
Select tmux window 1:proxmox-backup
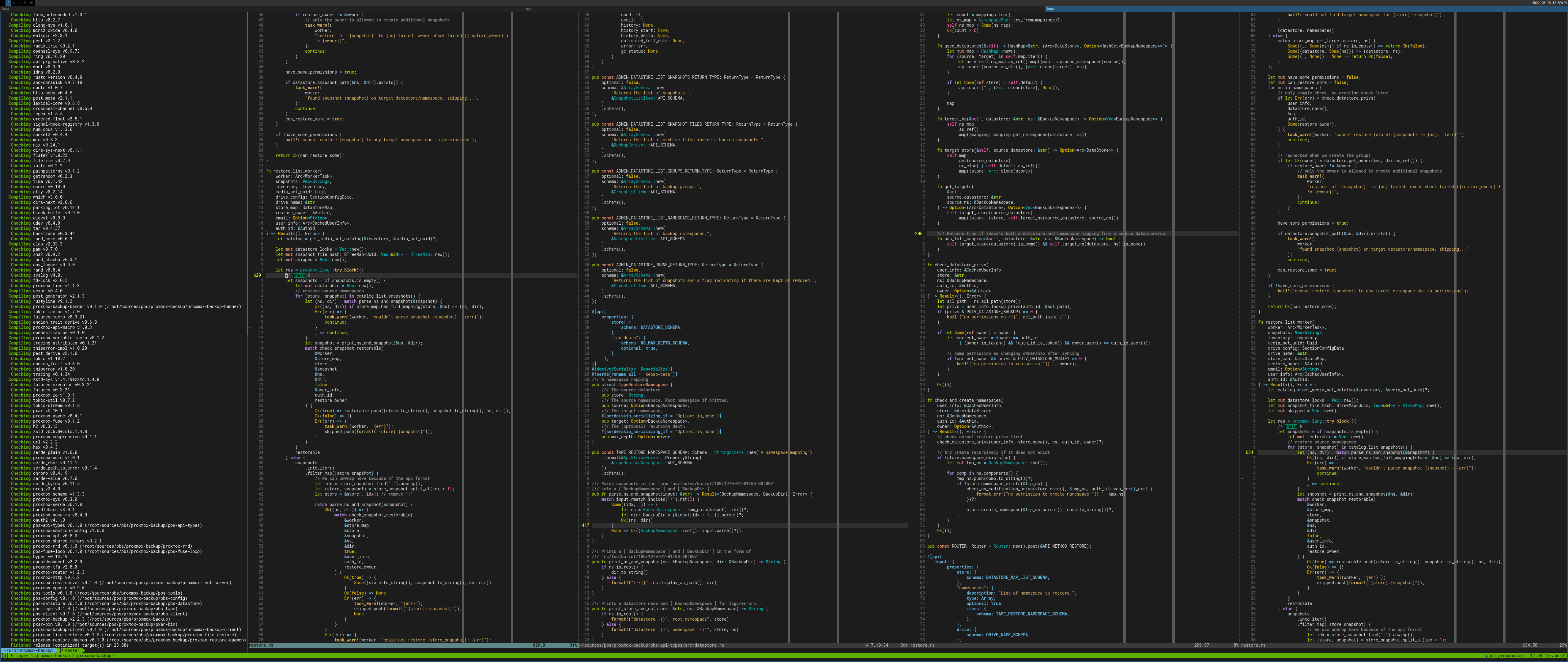pos(50,656)
